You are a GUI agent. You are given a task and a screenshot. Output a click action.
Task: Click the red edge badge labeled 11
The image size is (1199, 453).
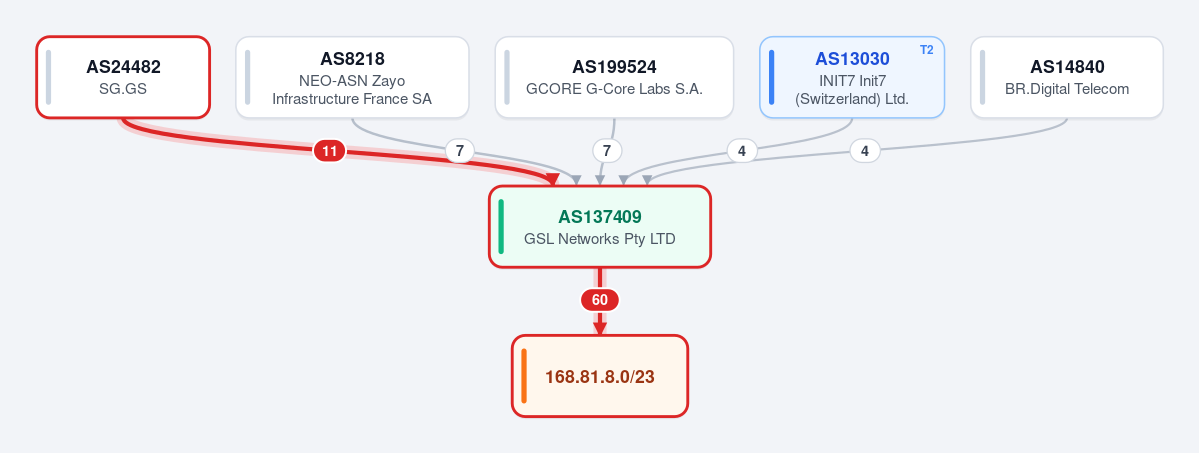(330, 152)
